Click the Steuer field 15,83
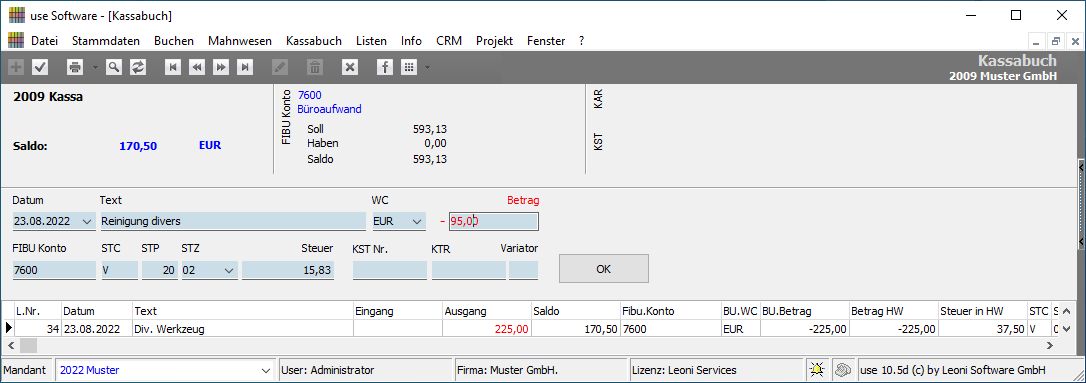1086x383 pixels. click(x=288, y=271)
